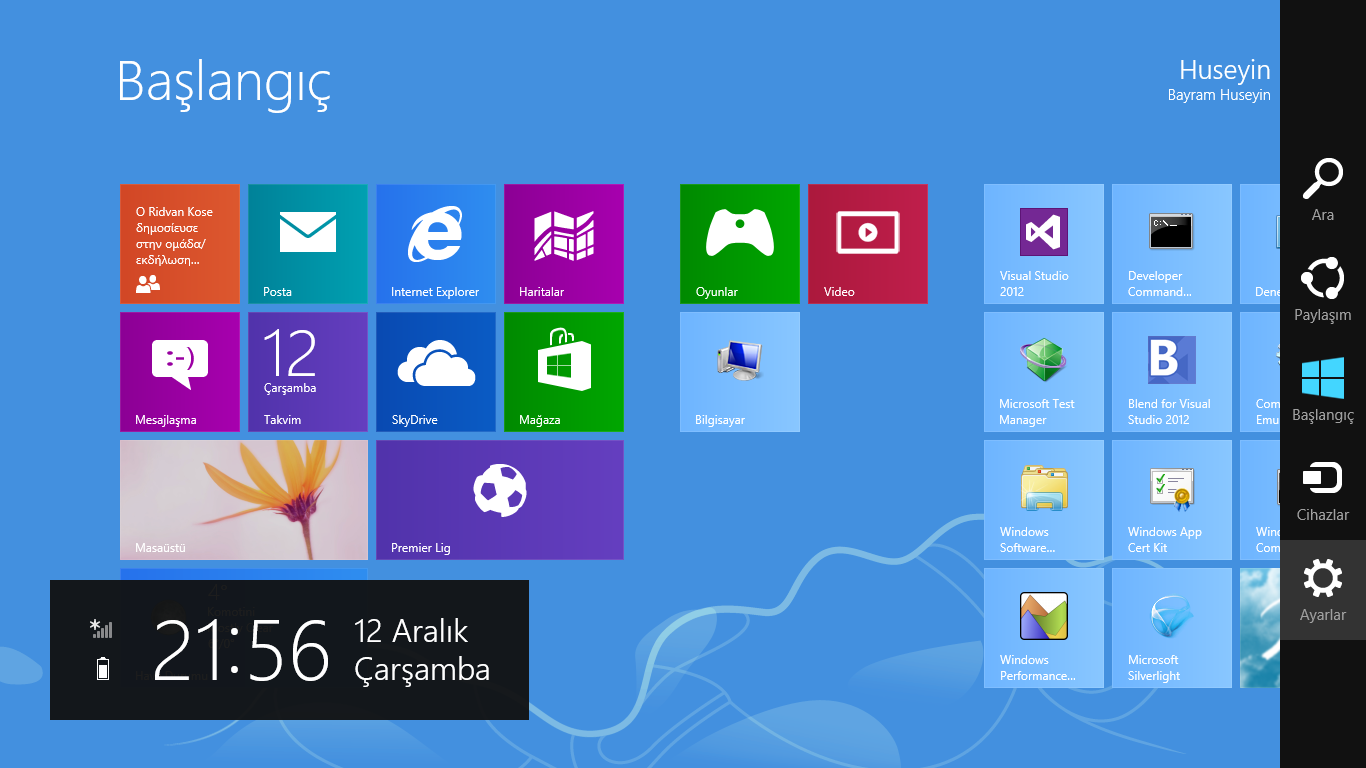Open the Windows Performance tile
The width and height of the screenshot is (1366, 768).
click(1044, 628)
